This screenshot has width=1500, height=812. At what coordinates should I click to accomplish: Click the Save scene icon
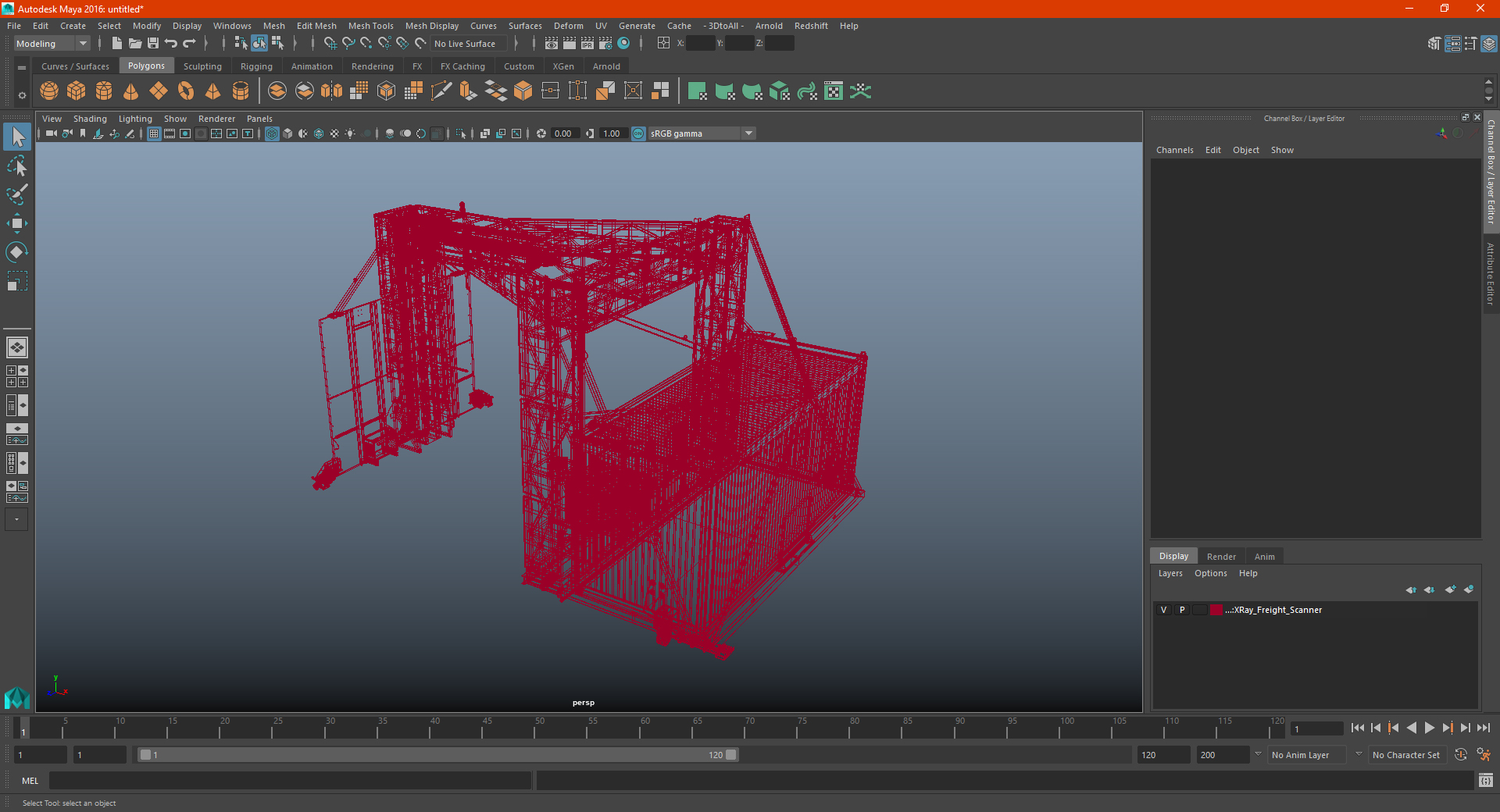(x=153, y=44)
